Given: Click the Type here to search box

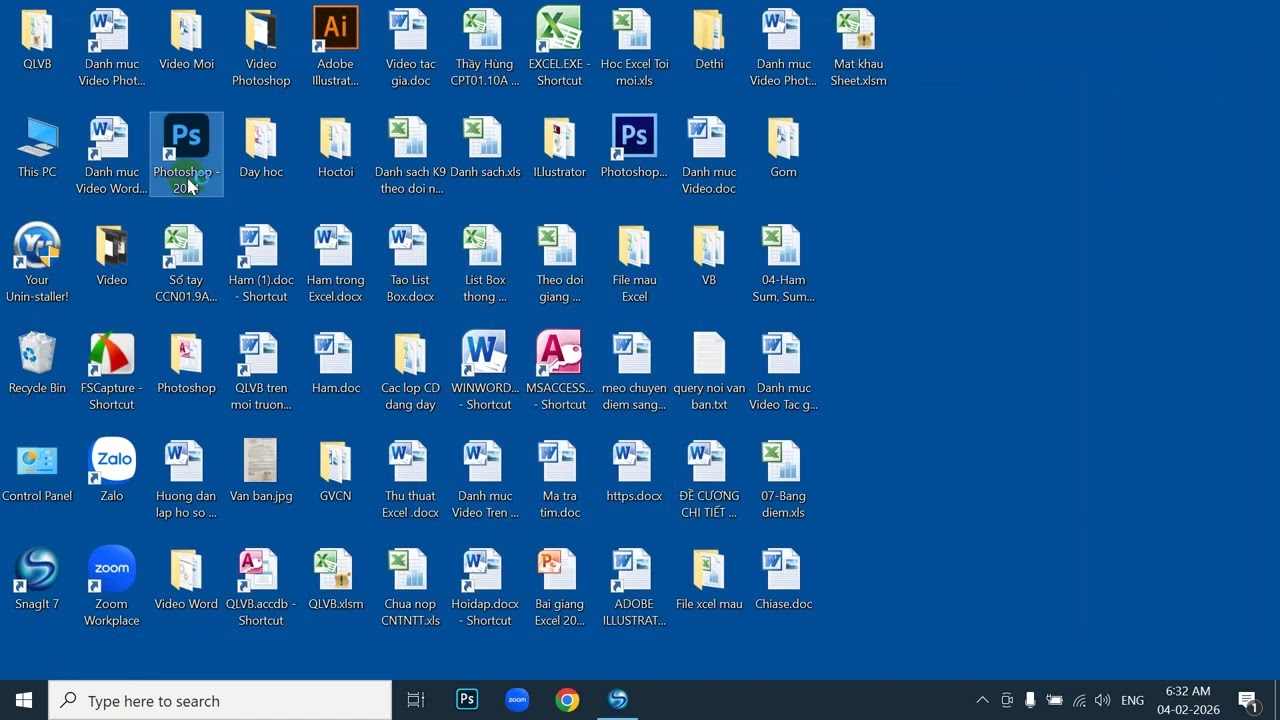Looking at the screenshot, I should (x=220, y=700).
